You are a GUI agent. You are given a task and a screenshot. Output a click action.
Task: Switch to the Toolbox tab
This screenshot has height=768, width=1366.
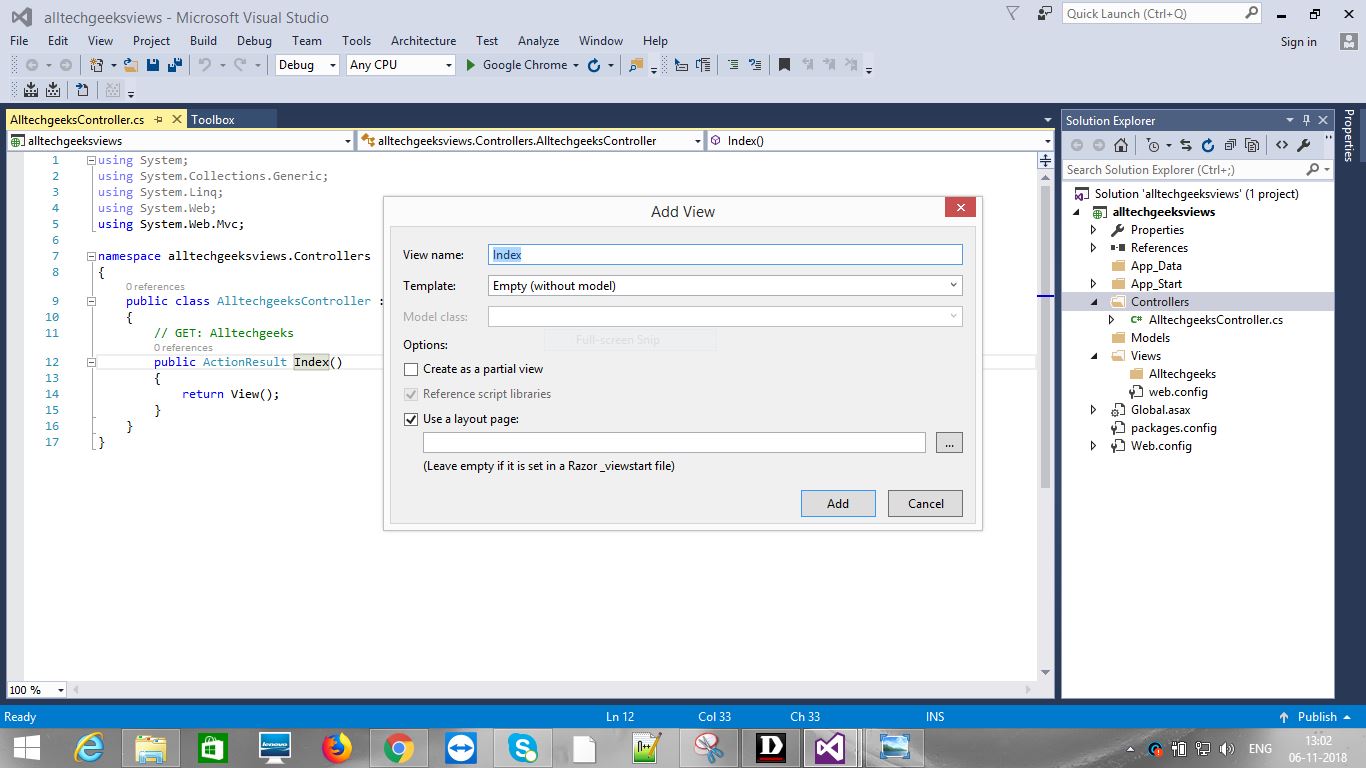coord(213,118)
